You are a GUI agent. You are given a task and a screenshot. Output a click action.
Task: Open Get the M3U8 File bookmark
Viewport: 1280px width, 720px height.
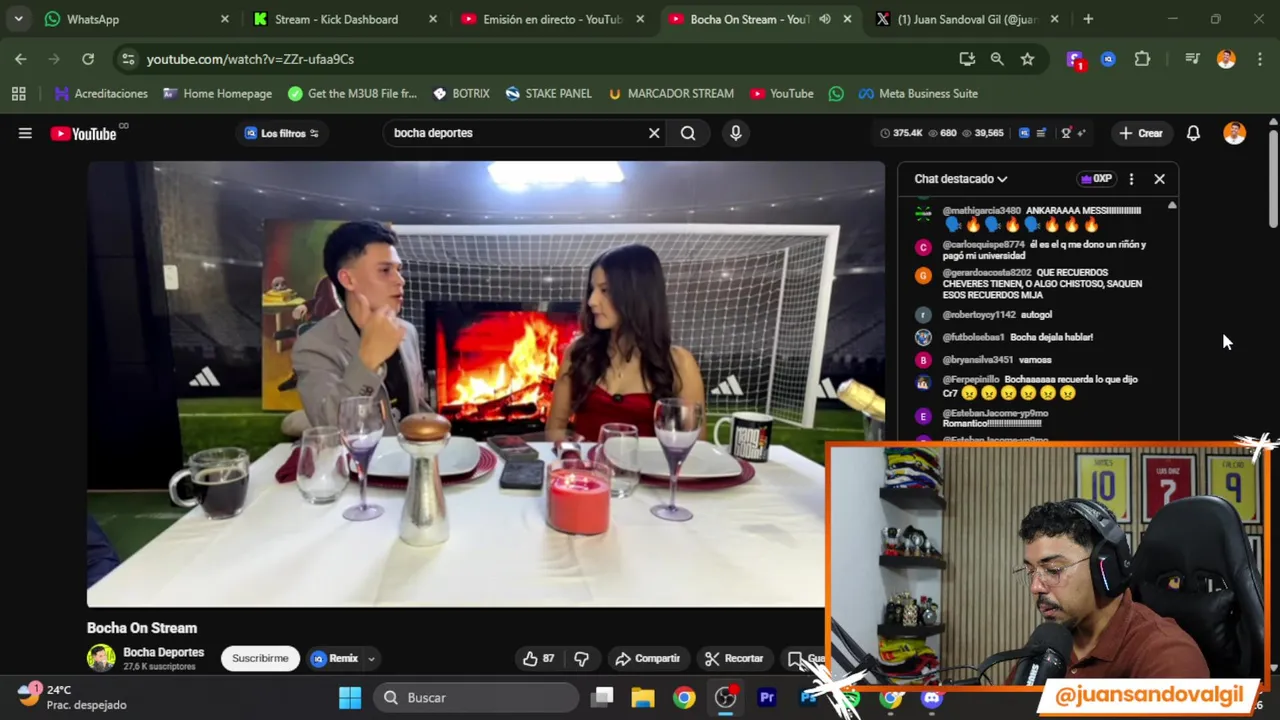pos(352,94)
